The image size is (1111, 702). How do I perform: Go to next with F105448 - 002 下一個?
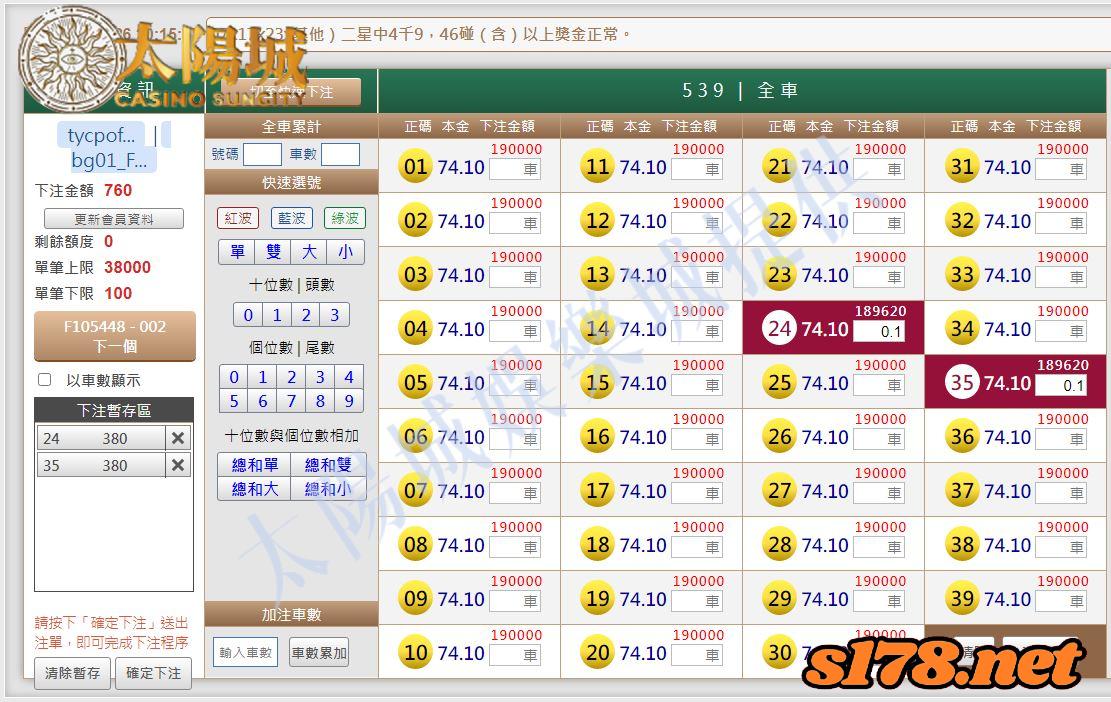tap(115, 336)
